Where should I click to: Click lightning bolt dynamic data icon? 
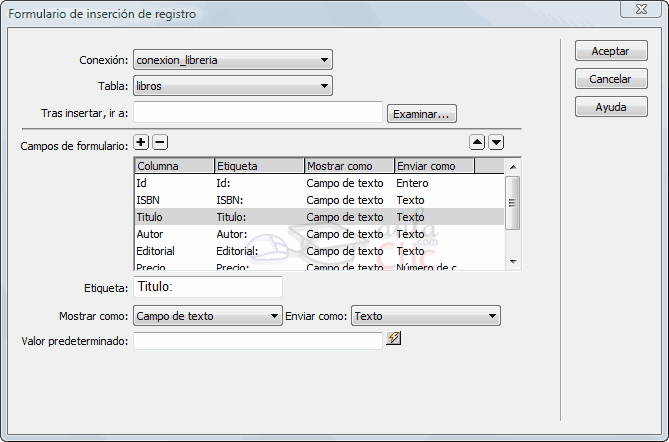coord(393,338)
